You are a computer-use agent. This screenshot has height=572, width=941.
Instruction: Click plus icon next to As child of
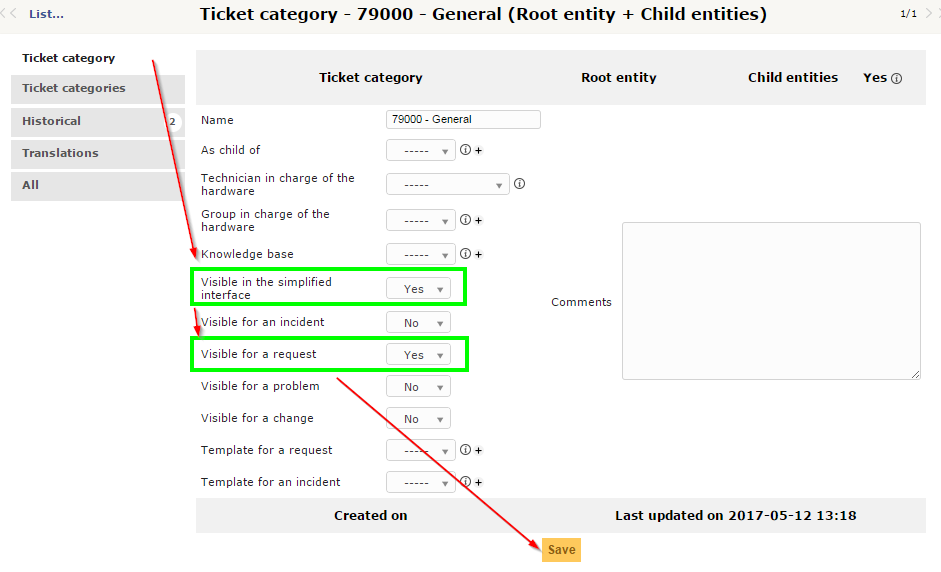478,151
